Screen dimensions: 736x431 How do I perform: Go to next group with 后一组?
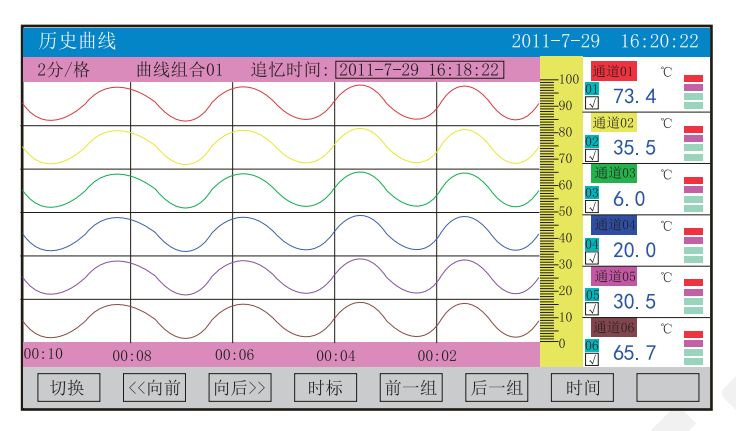click(x=496, y=388)
